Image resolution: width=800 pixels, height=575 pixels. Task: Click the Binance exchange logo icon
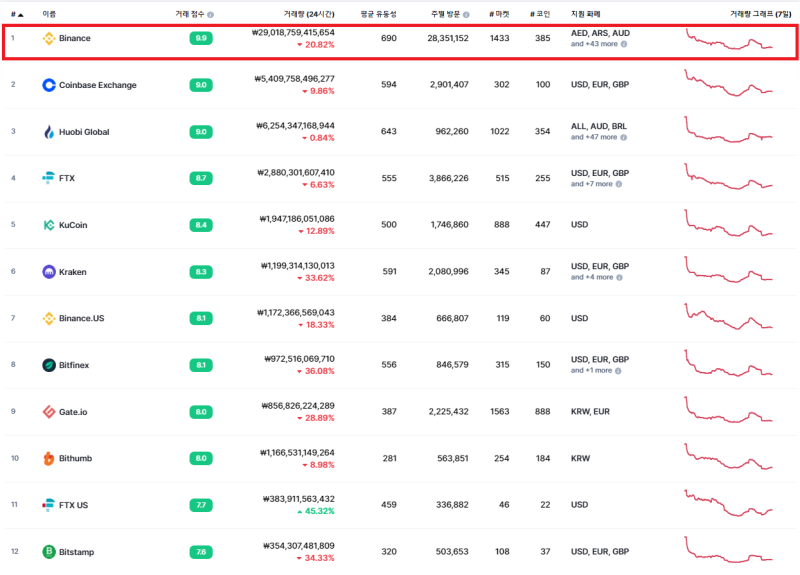tap(48, 38)
